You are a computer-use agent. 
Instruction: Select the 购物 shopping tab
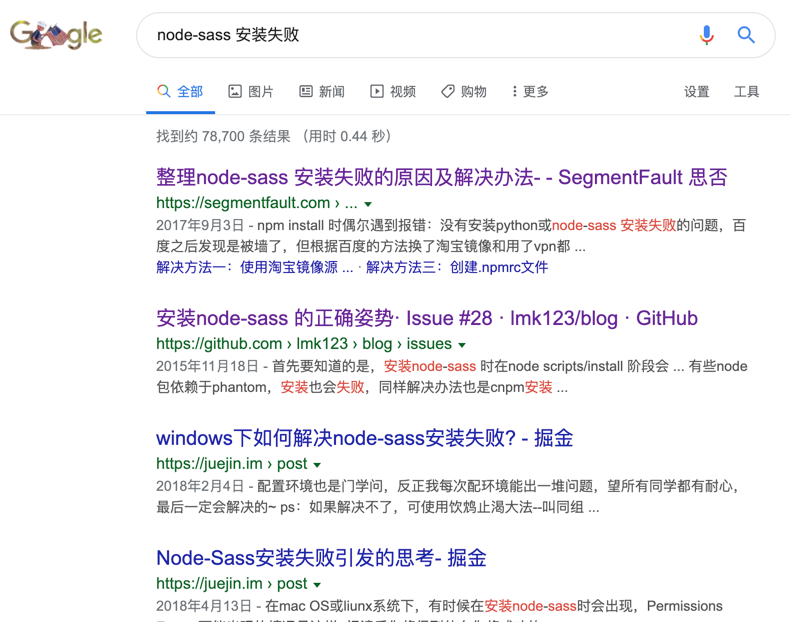click(464, 91)
